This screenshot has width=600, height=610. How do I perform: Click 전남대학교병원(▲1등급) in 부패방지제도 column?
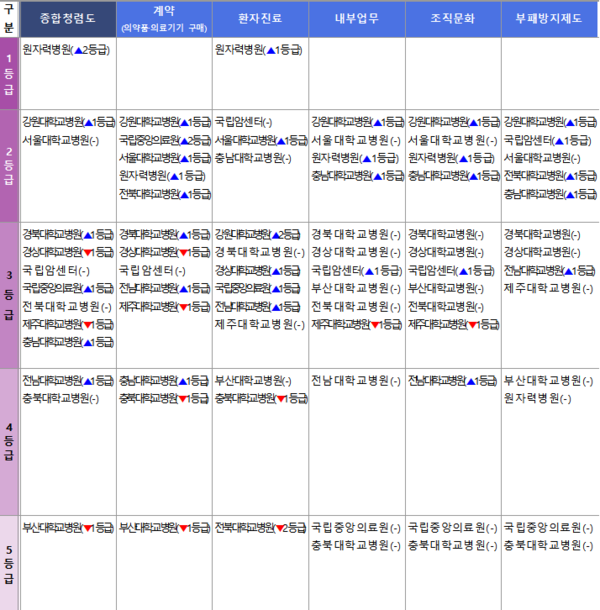pos(549,270)
